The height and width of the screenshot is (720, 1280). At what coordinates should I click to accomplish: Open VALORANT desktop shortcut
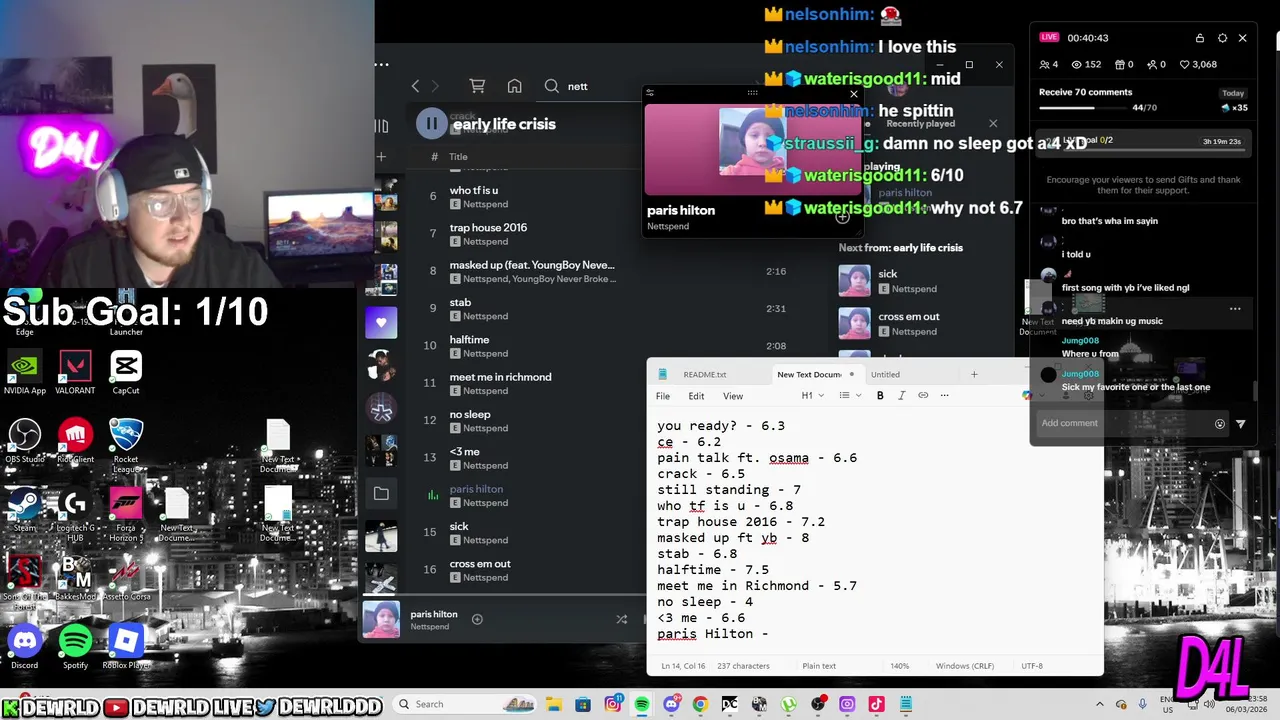(x=75, y=373)
